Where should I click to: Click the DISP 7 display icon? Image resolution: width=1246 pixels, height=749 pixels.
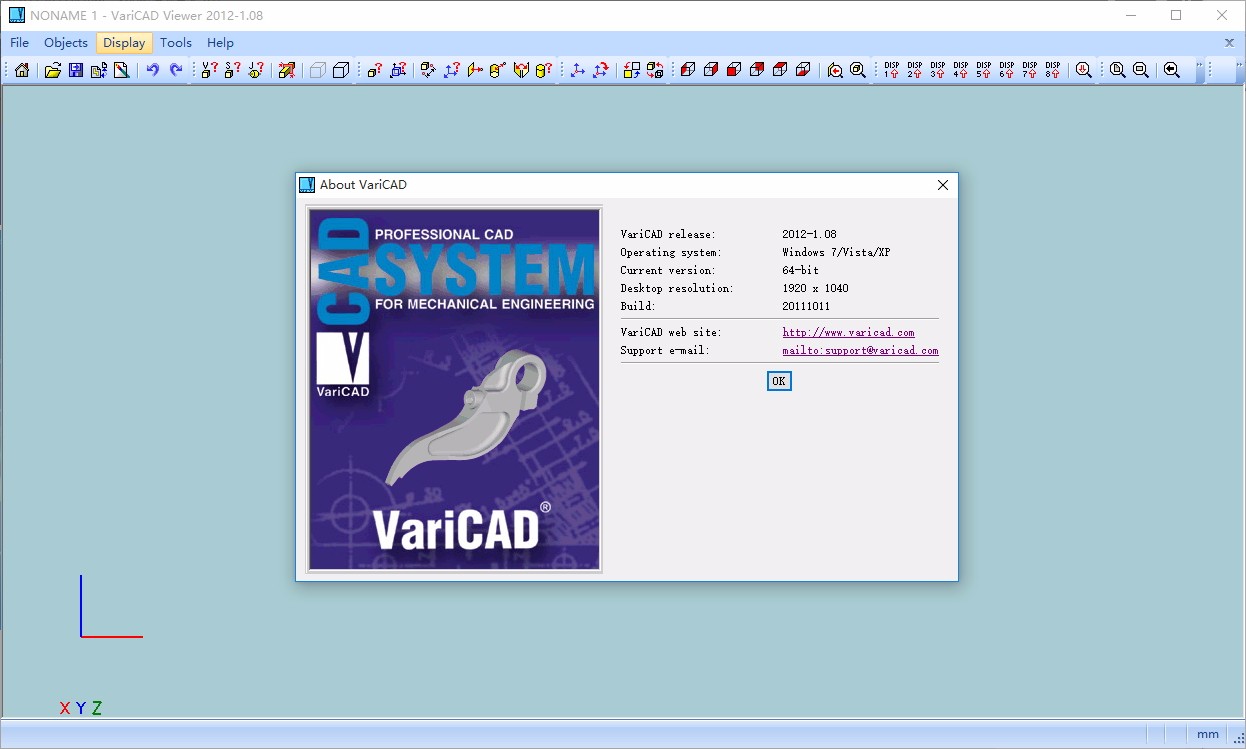click(1030, 70)
